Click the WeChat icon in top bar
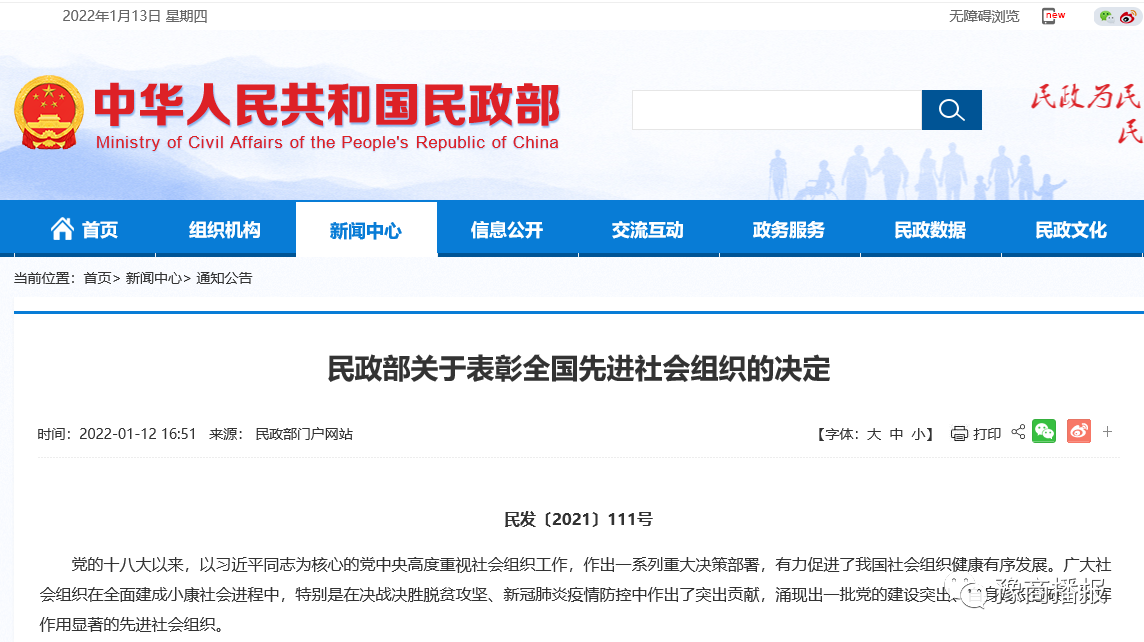1144x642 pixels. point(1106,16)
